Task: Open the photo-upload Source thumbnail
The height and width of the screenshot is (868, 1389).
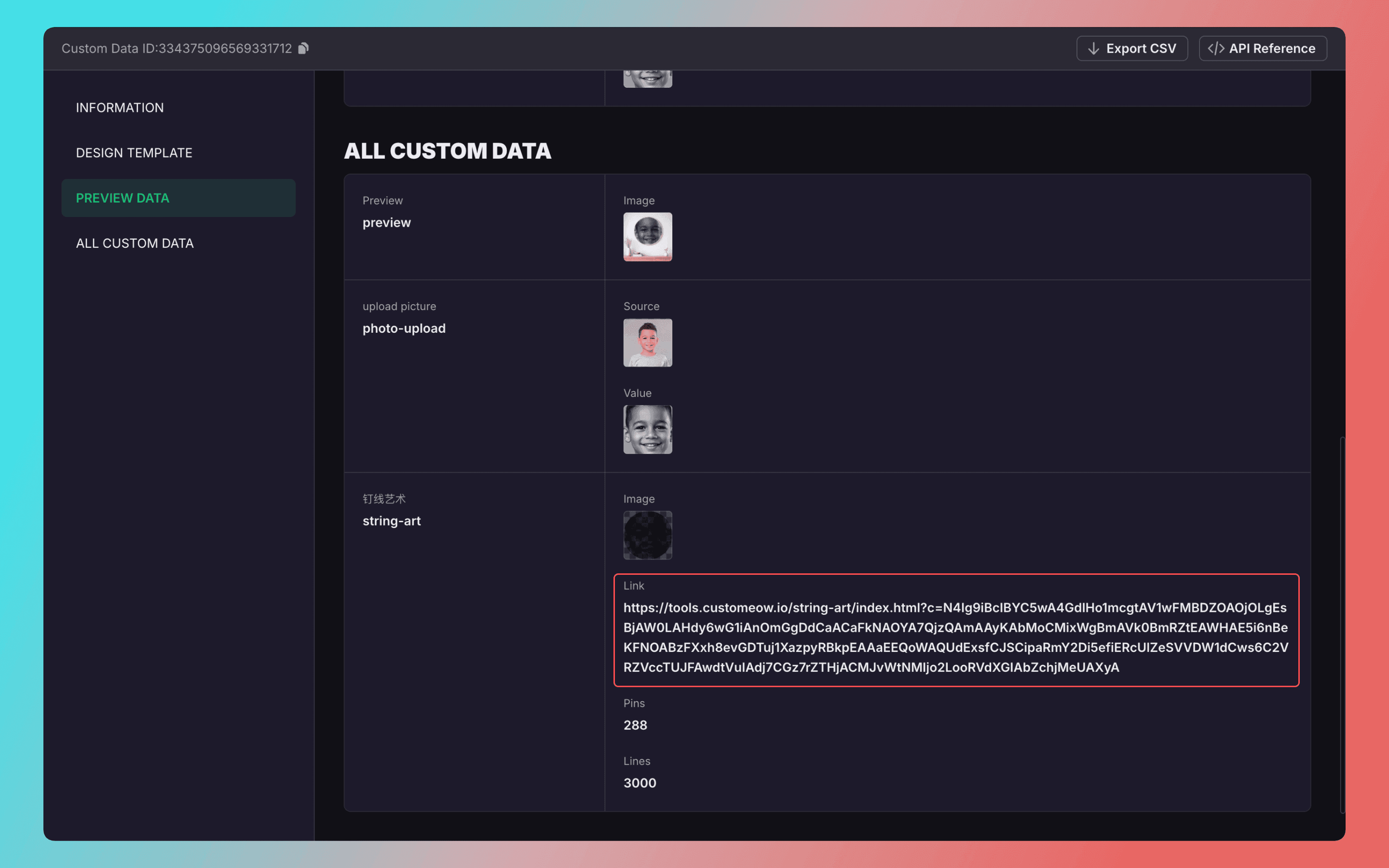Action: (x=647, y=343)
